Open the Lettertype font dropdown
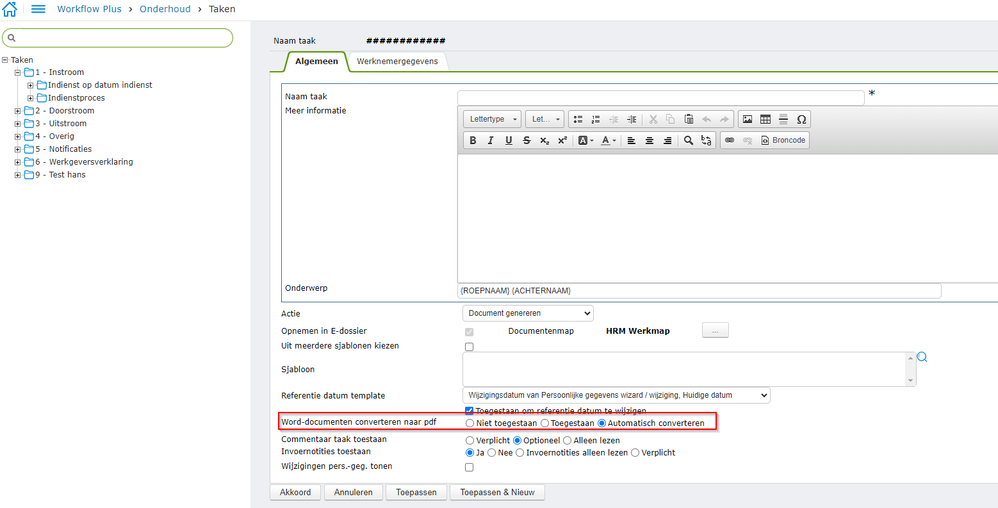This screenshot has width=998, height=508. [493, 119]
